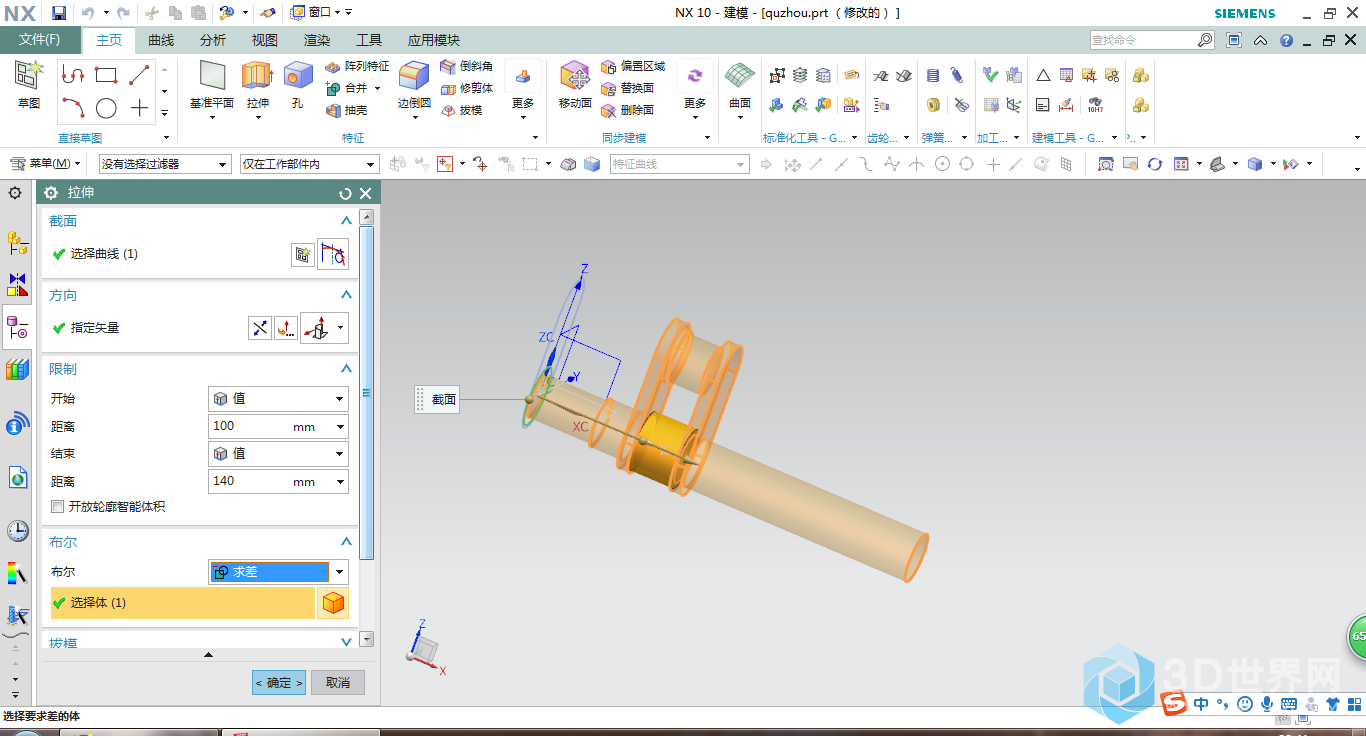Click the 替换面 replace face tool
Screen dimensions: 1366x738
tap(628, 88)
